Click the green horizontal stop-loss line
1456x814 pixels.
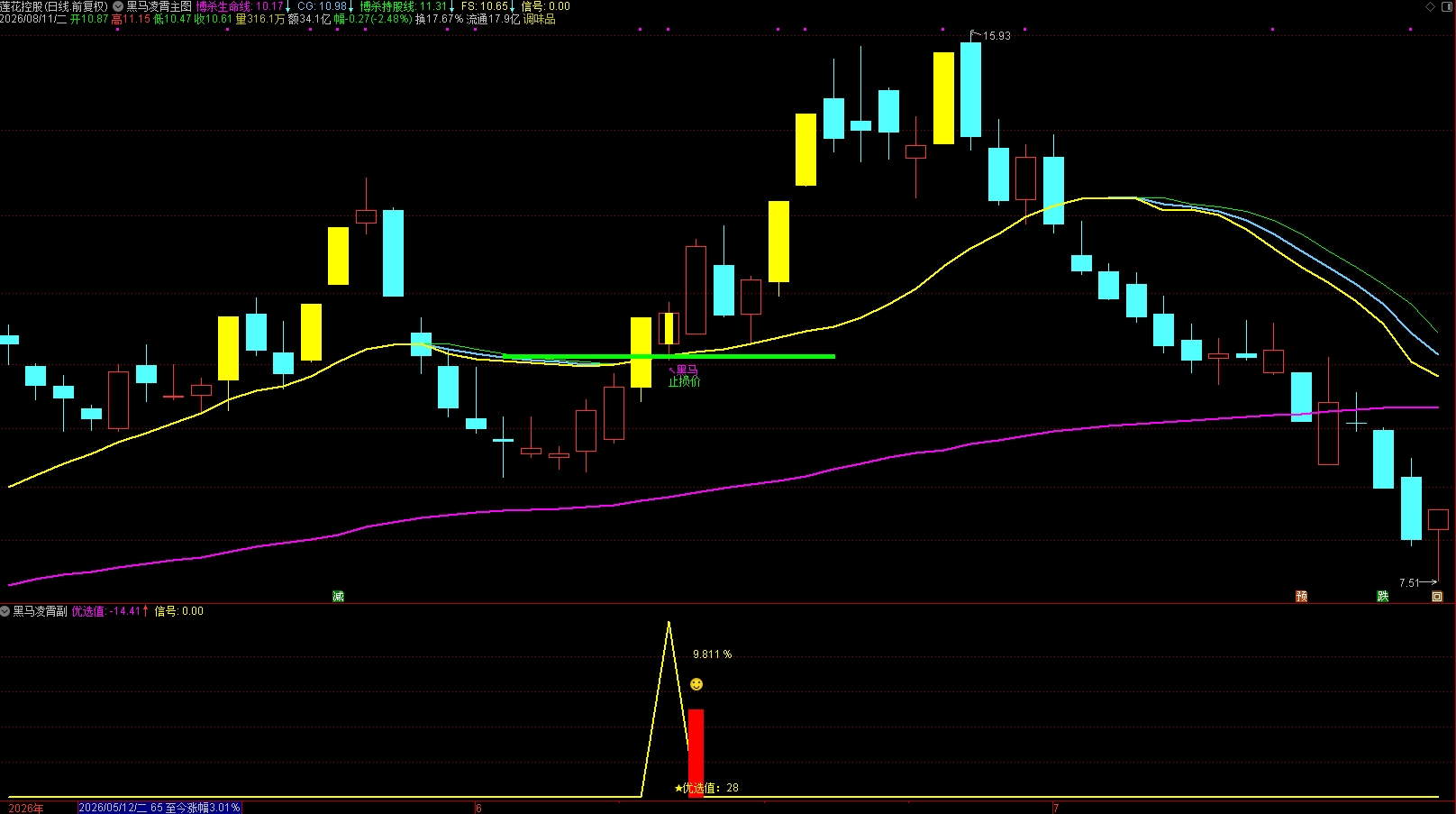pos(669,356)
